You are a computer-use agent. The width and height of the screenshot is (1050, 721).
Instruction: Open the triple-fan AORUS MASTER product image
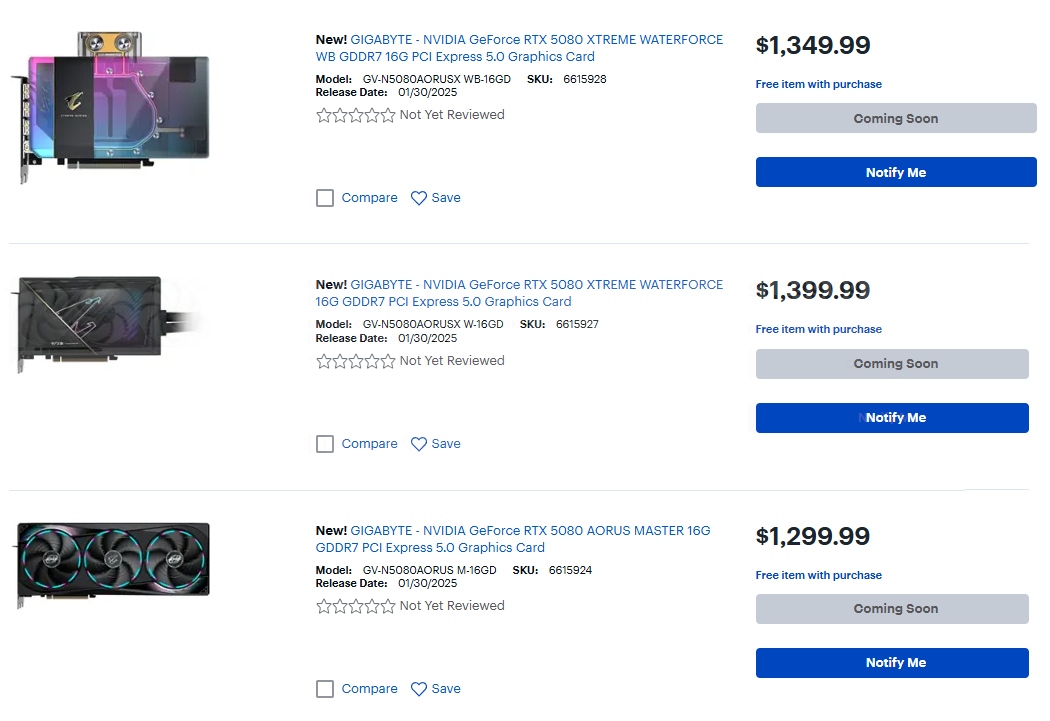[114, 562]
